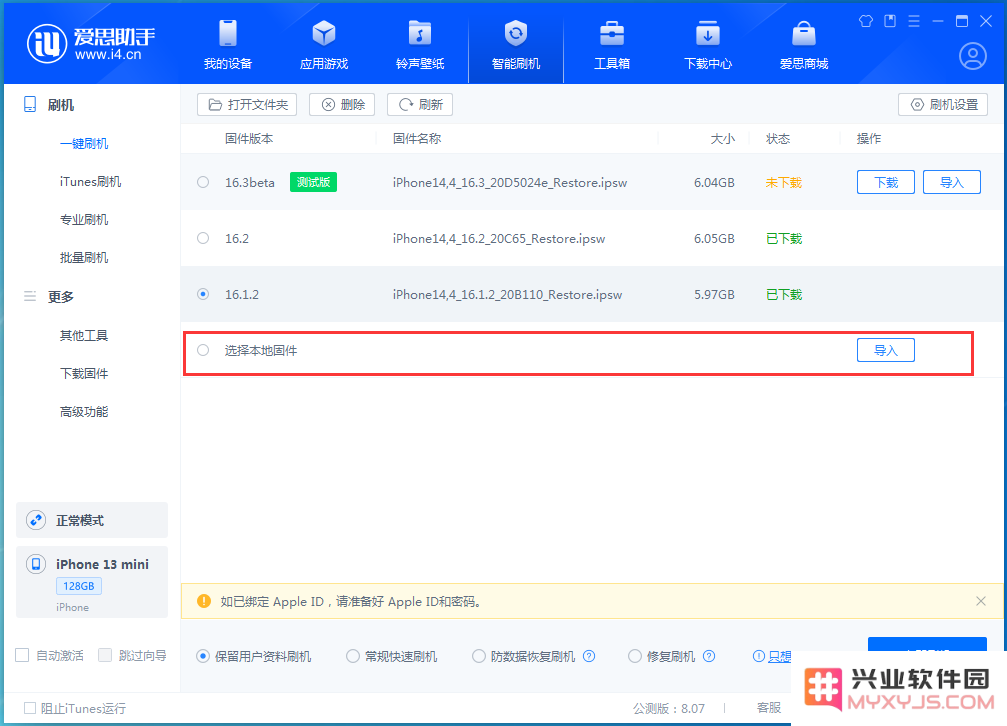Click 导入 in the 16.3beta row
Screen dimensions: 1007x726
pos(952,182)
